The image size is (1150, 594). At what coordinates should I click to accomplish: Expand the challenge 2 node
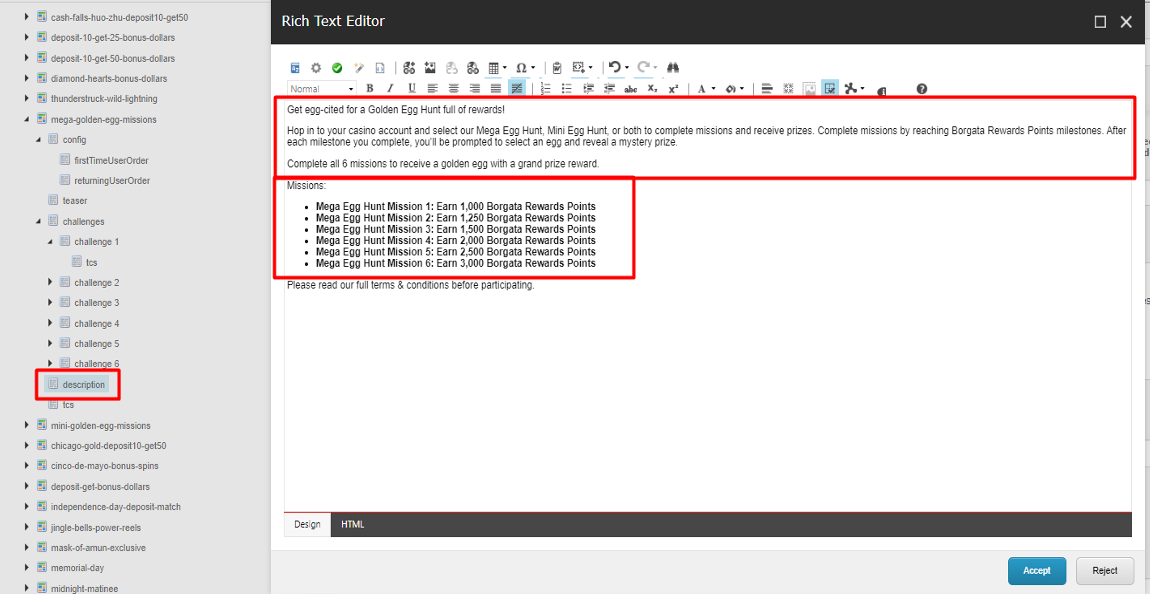tap(50, 282)
